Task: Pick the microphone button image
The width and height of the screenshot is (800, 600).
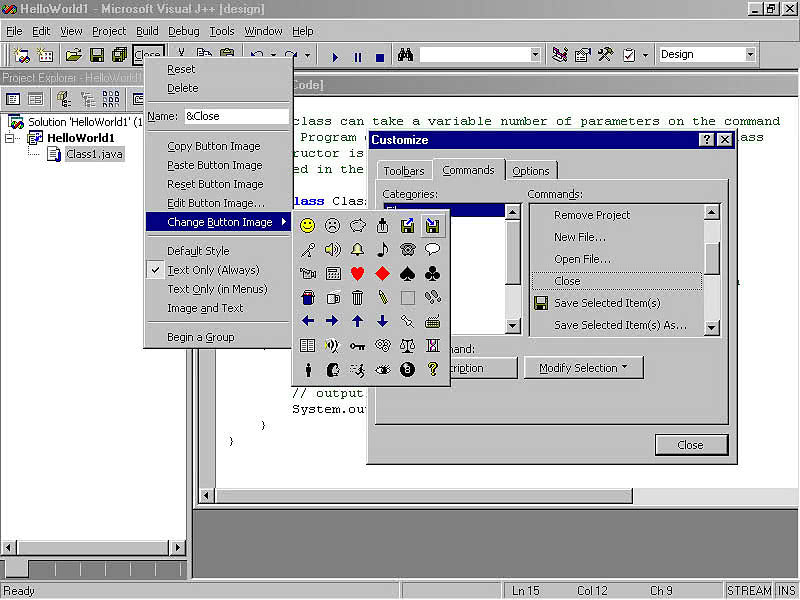Action: click(307, 249)
